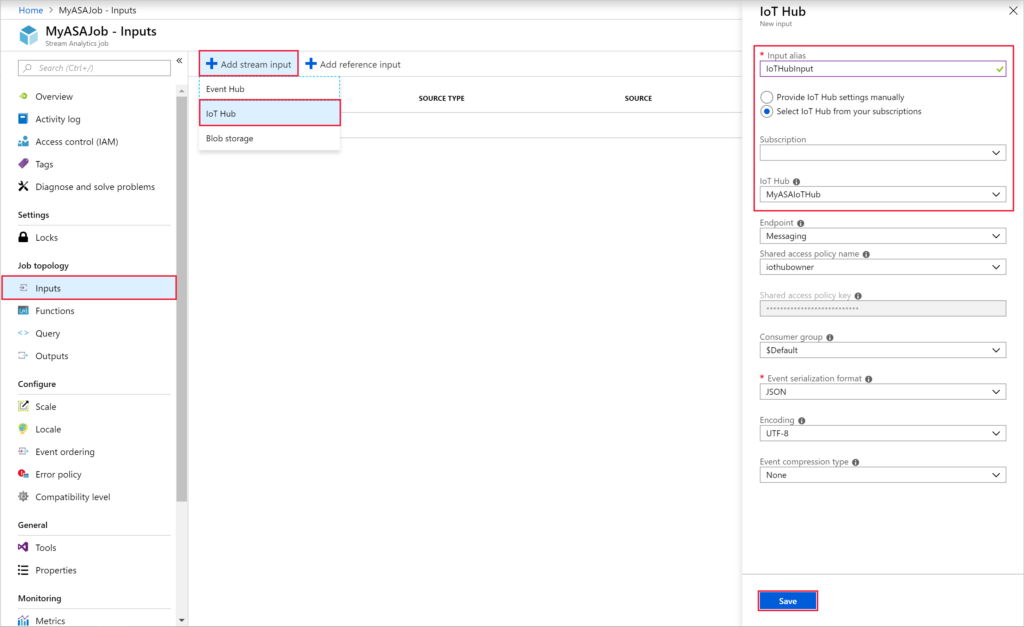Click the Scale icon under Configure
The height and width of the screenshot is (627, 1024).
(x=24, y=406)
